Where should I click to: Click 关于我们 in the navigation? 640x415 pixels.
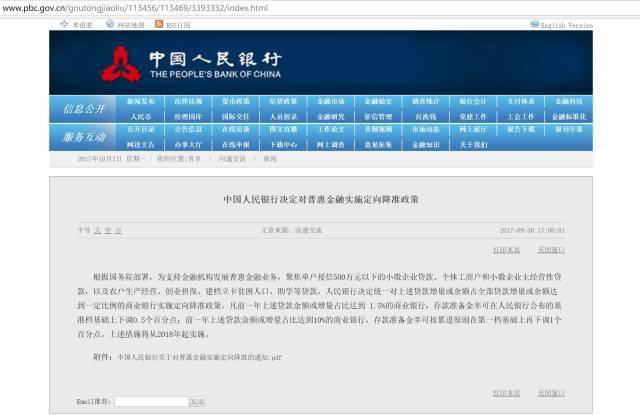pyautogui.click(x=473, y=145)
